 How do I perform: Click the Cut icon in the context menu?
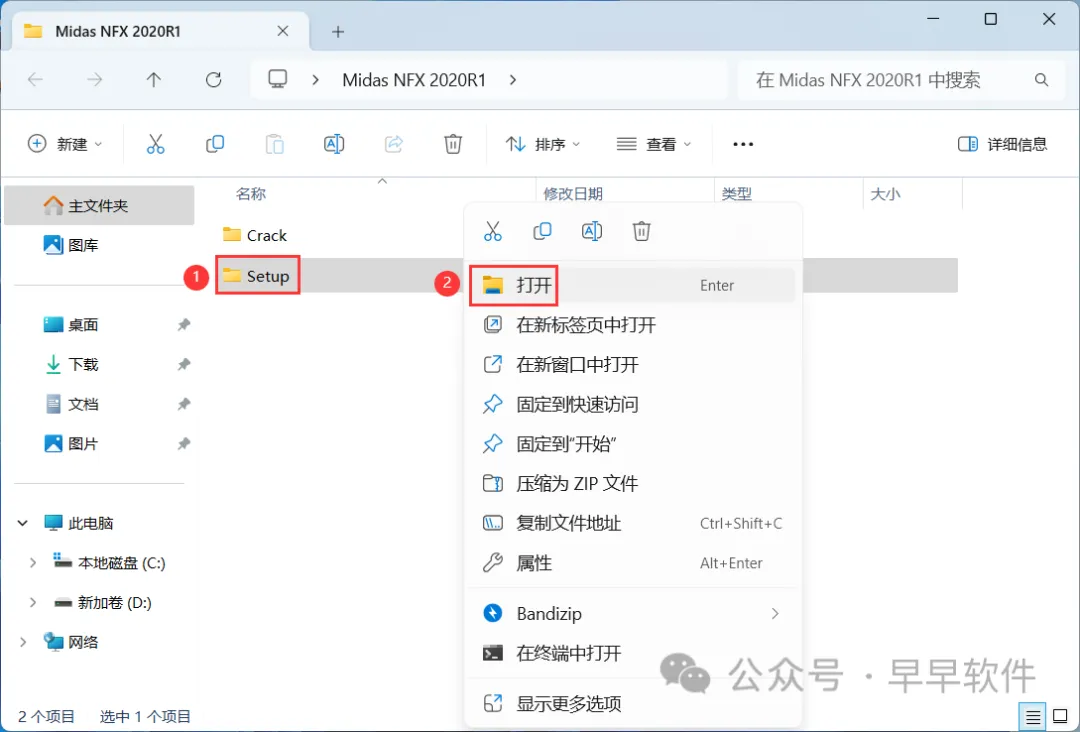[492, 231]
